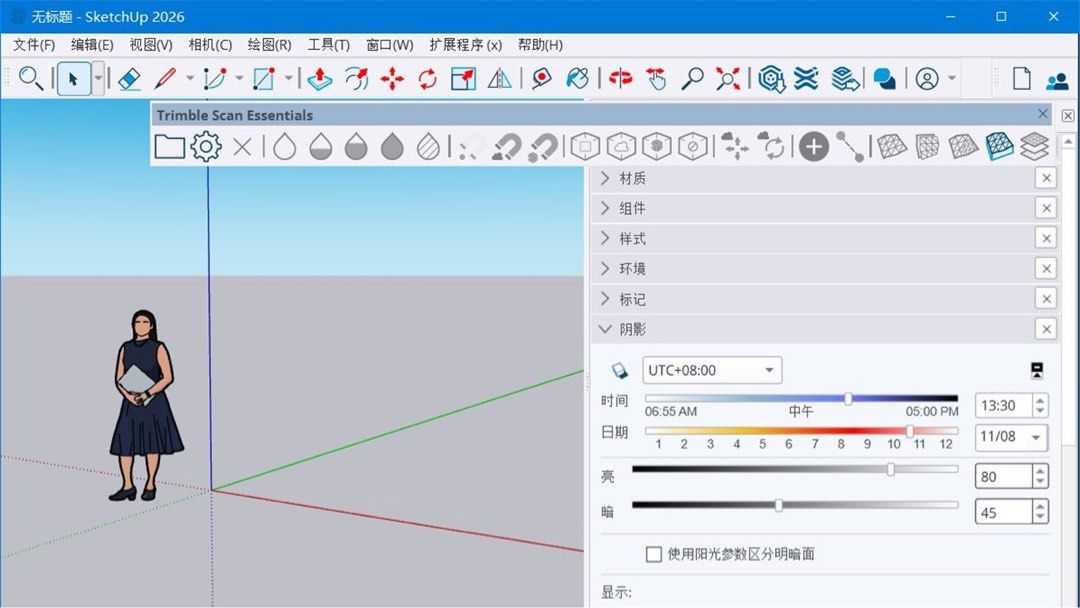The image size is (1080, 608).
Task: Enable 使用阳光参数区分明暗面 checkbox
Action: (x=654, y=553)
